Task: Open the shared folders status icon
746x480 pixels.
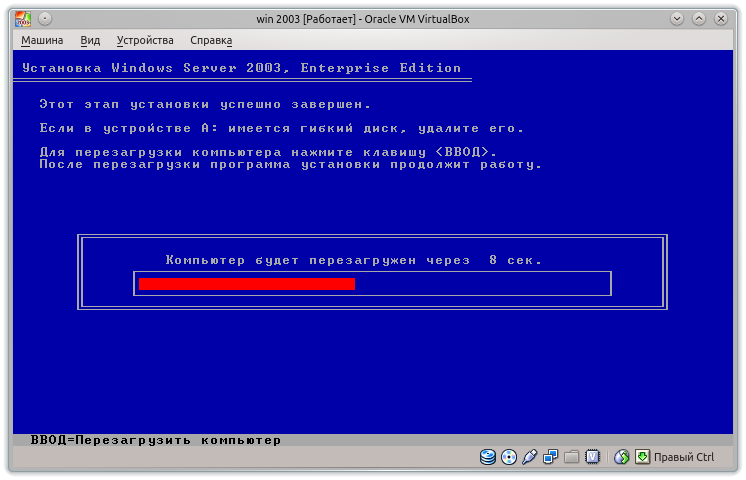Action: pos(571,457)
